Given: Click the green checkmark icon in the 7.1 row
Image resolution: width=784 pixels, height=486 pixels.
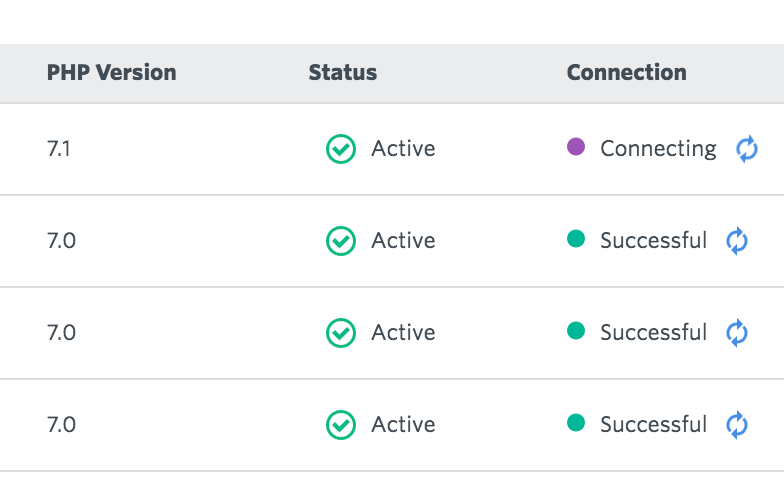Looking at the screenshot, I should [341, 149].
